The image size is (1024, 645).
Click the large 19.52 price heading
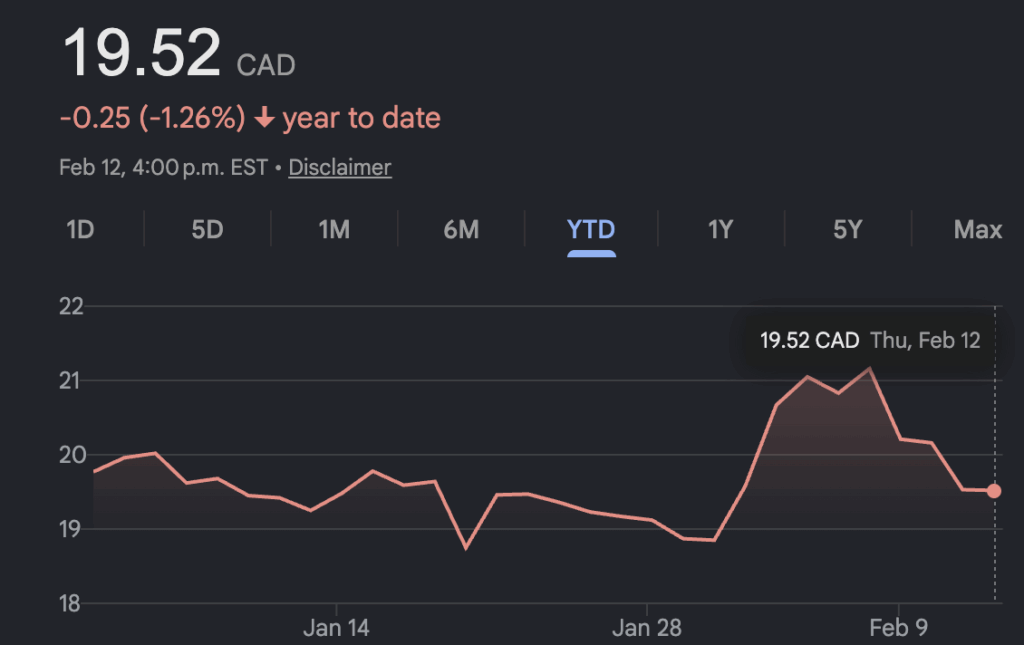point(141,53)
